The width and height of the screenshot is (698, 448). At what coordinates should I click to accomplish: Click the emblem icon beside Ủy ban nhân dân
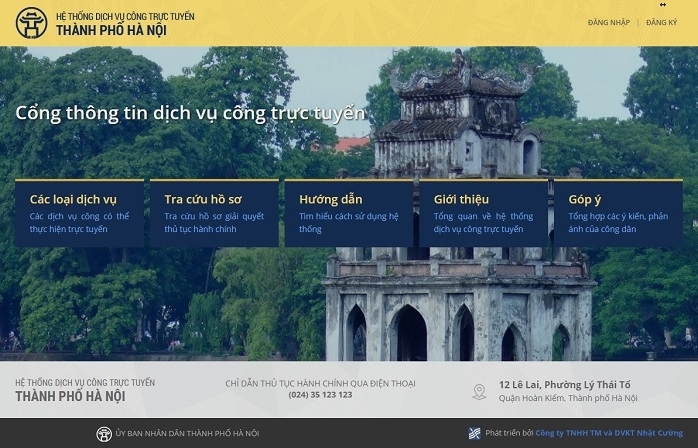click(103, 433)
